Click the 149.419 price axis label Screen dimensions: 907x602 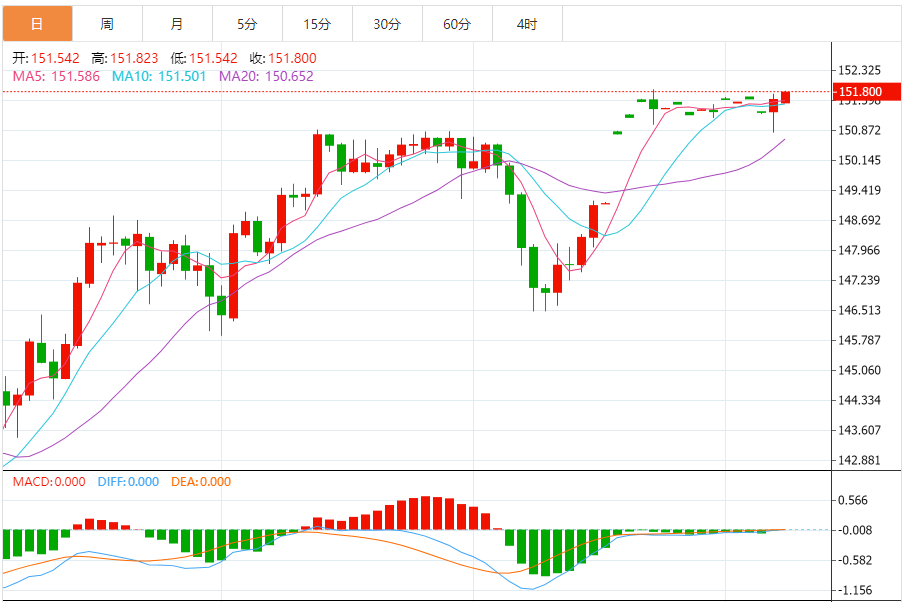point(859,190)
